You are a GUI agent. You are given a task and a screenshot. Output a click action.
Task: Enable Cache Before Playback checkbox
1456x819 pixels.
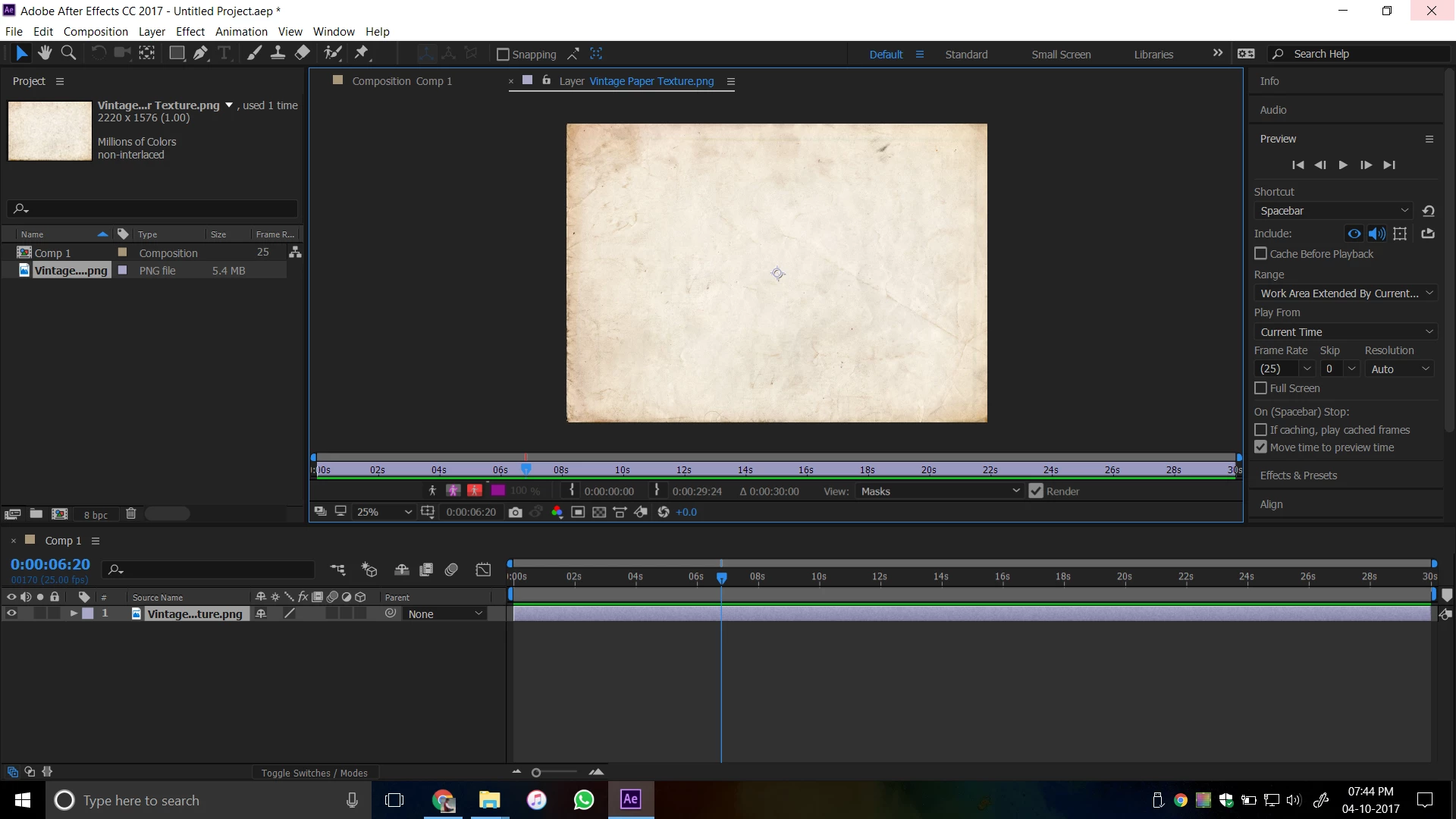coord(1260,254)
